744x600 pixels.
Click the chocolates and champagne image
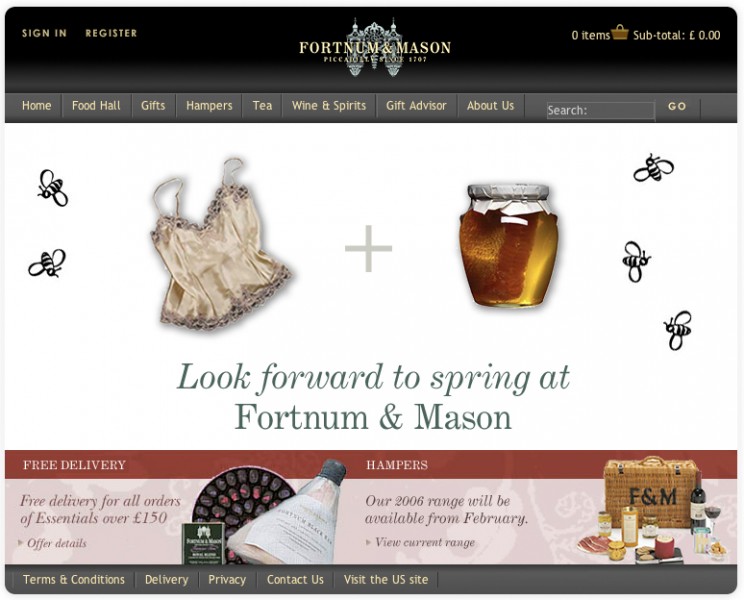(x=265, y=512)
